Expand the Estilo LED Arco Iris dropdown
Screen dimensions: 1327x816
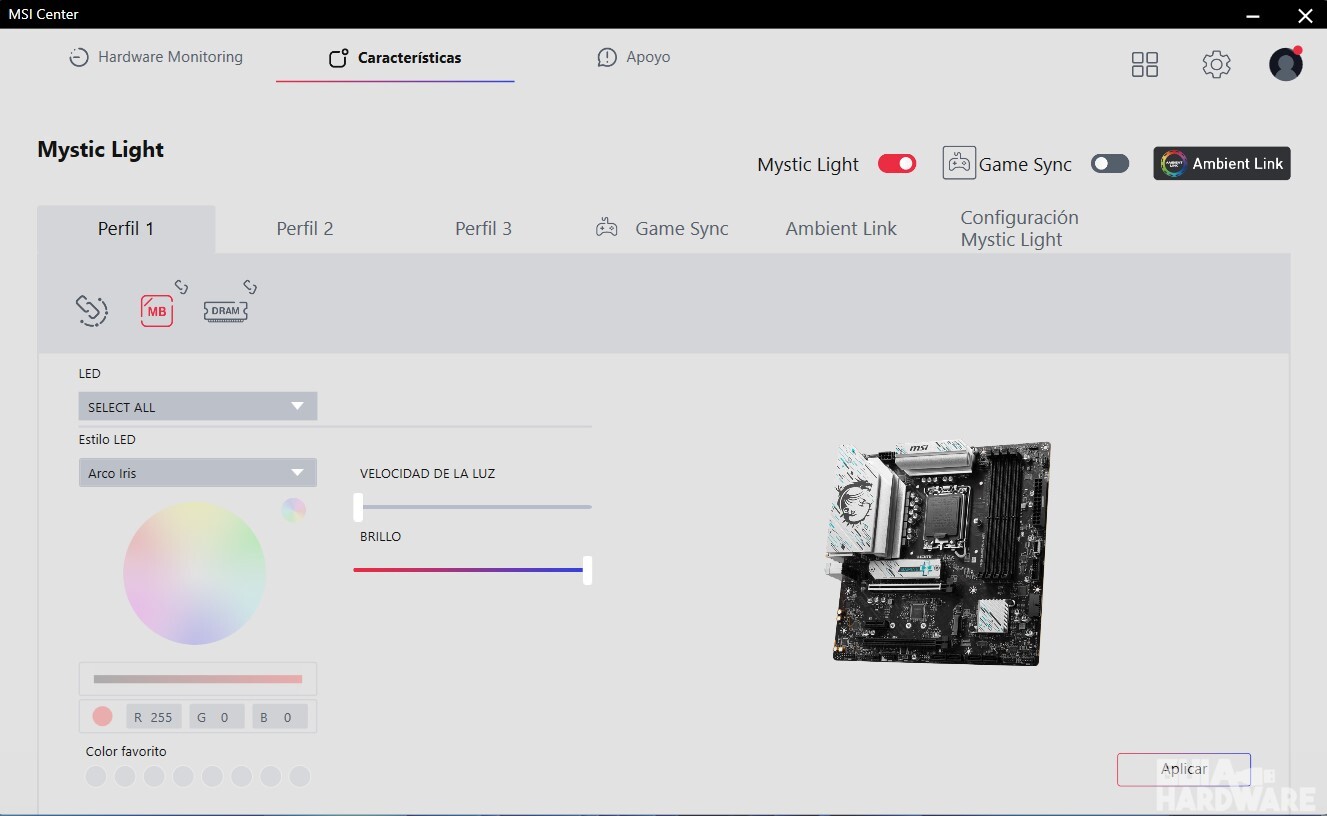click(198, 472)
